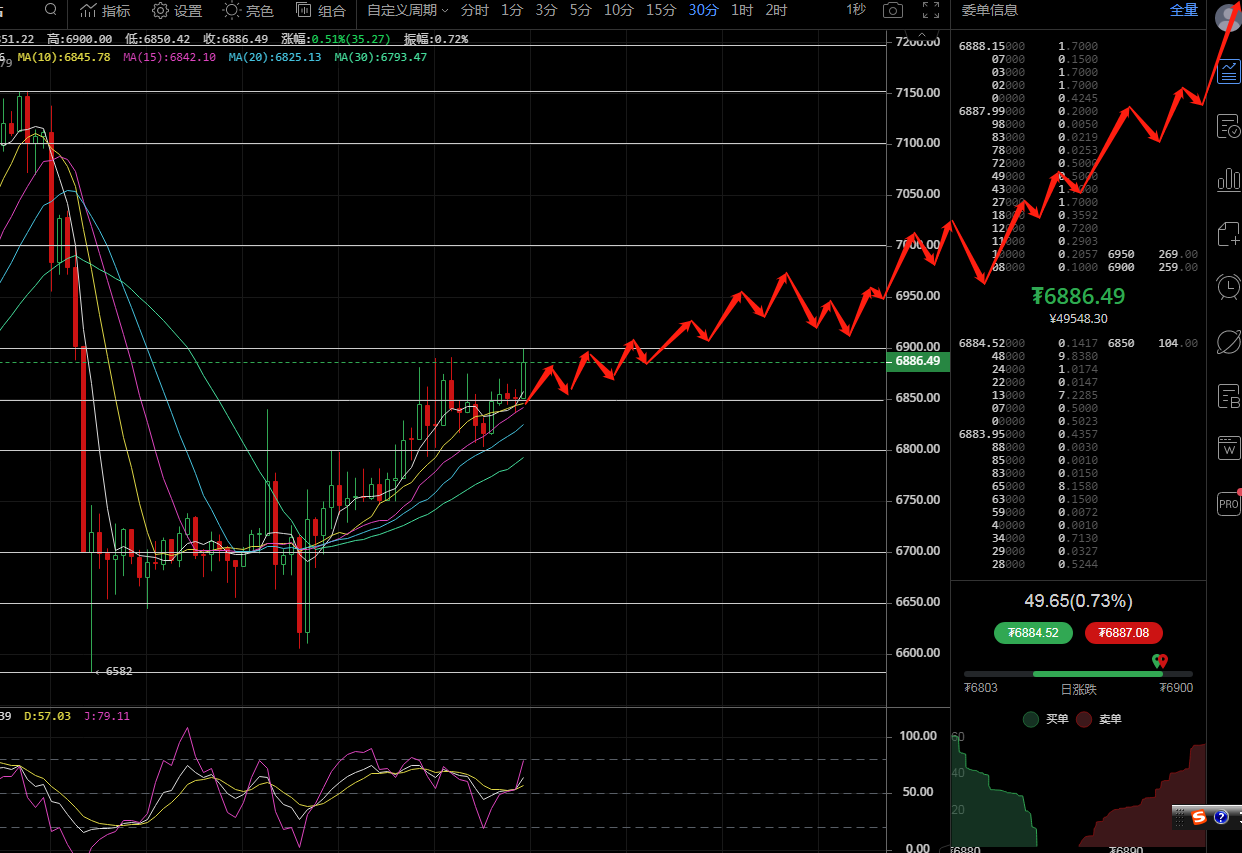Open the checklist document sidebar icon
1242x853 pixels.
tap(1228, 126)
